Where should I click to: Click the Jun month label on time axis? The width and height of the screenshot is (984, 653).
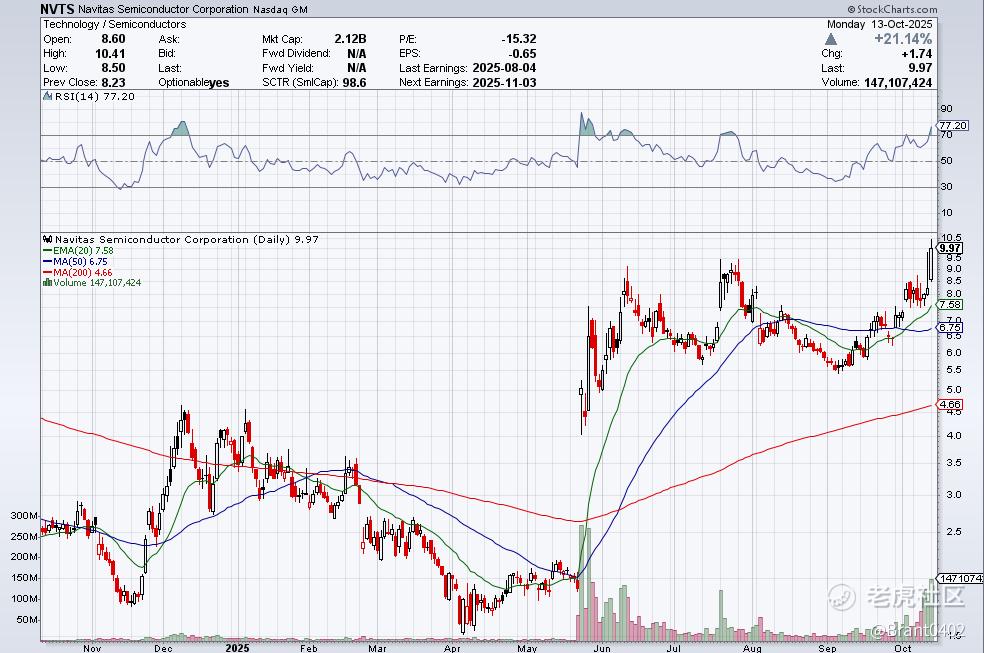coord(601,648)
